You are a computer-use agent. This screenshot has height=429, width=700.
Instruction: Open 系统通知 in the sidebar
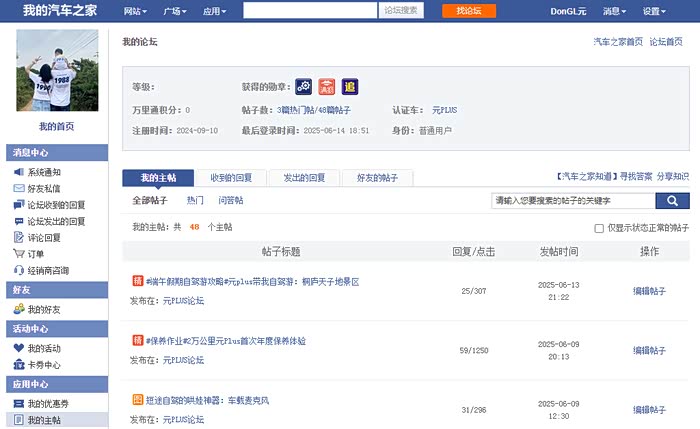click(43, 172)
